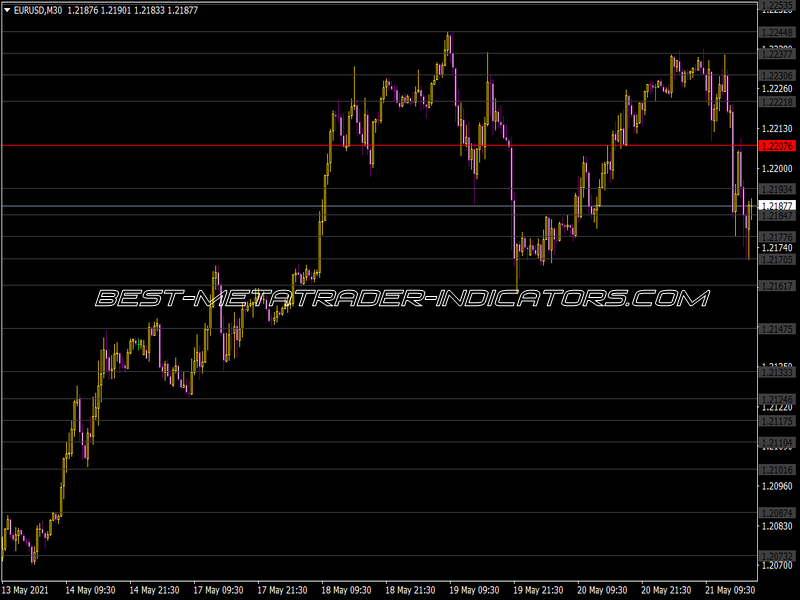
Task: Click the 1.21333 price level label
Action: 777,372
